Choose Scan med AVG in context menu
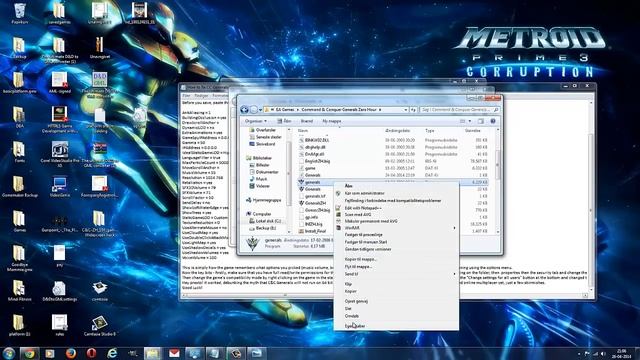The width and height of the screenshot is (640, 360). (396, 214)
